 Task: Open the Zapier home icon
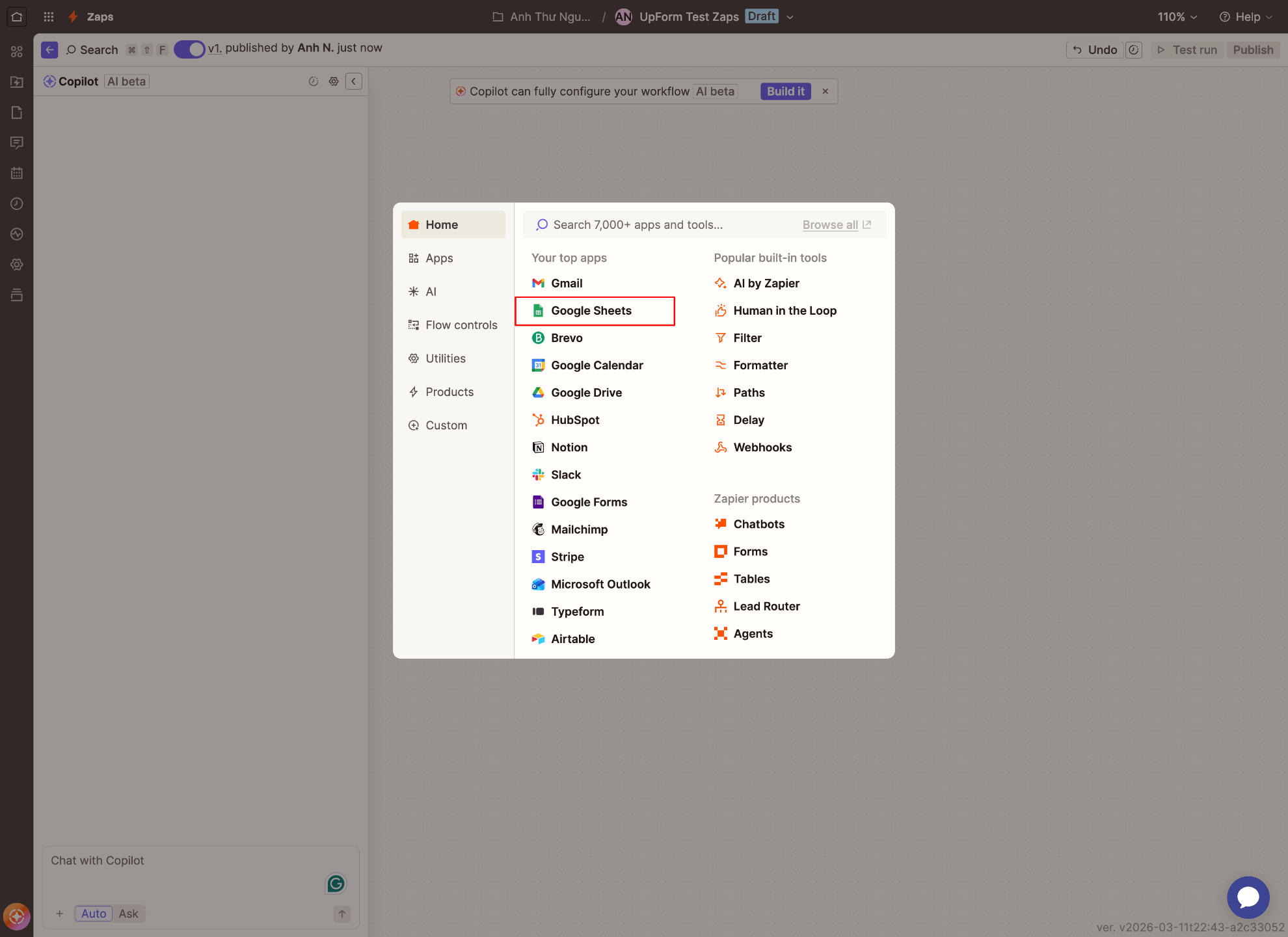coord(17,17)
